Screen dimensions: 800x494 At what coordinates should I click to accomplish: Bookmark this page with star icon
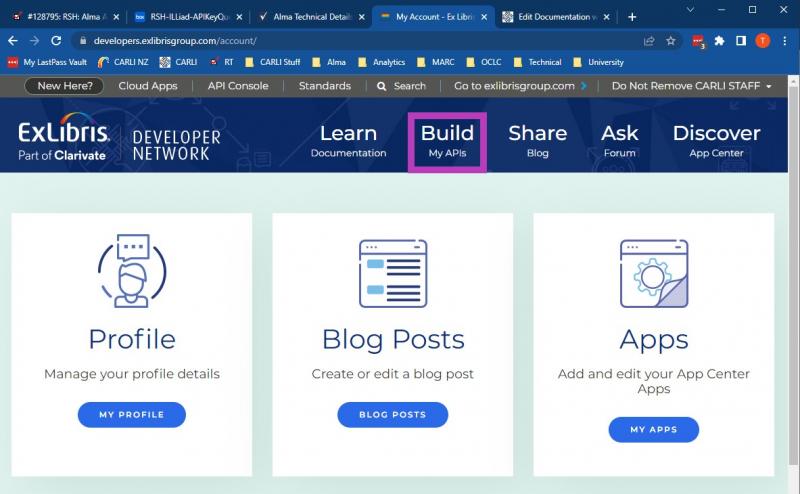(670, 41)
